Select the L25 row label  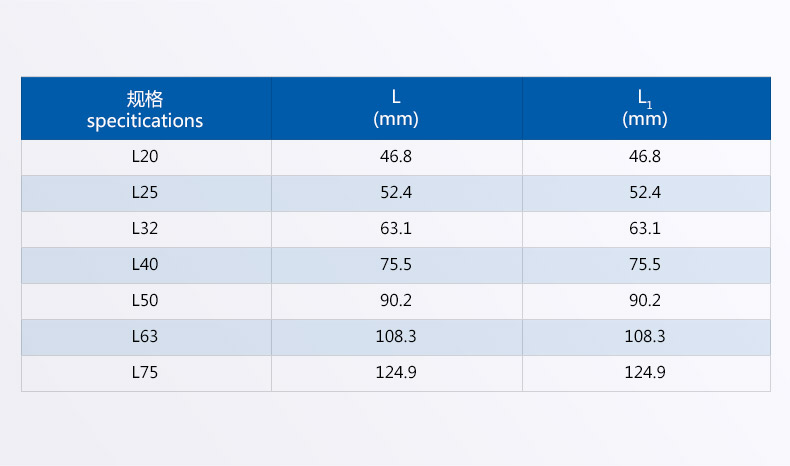pyautogui.click(x=145, y=193)
